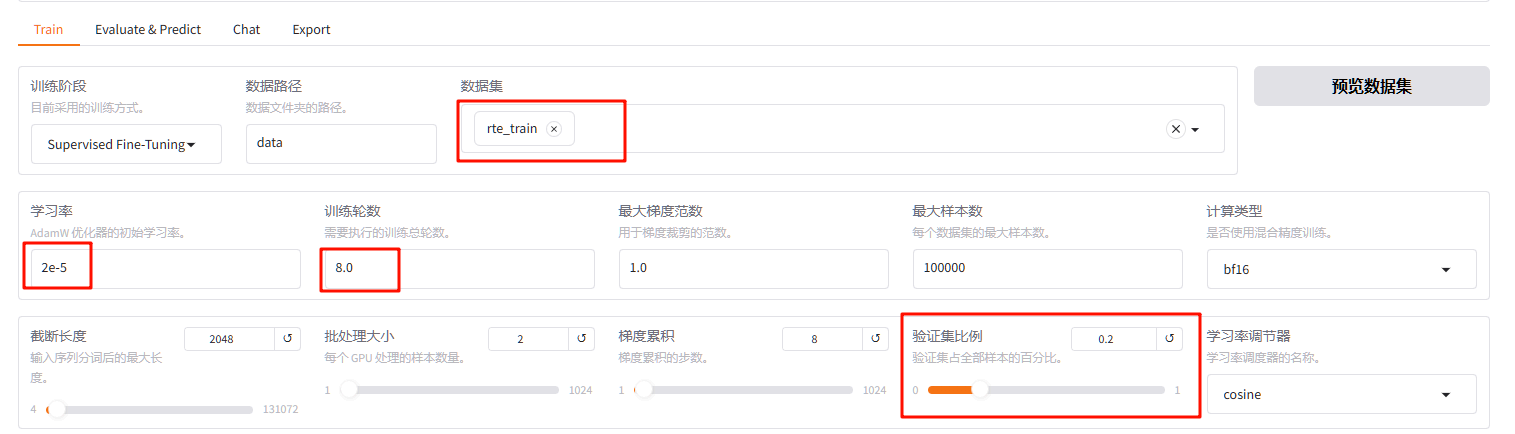Click the 学习率 input field showing 2e-5
This screenshot has width=1515, height=434.
(165, 269)
